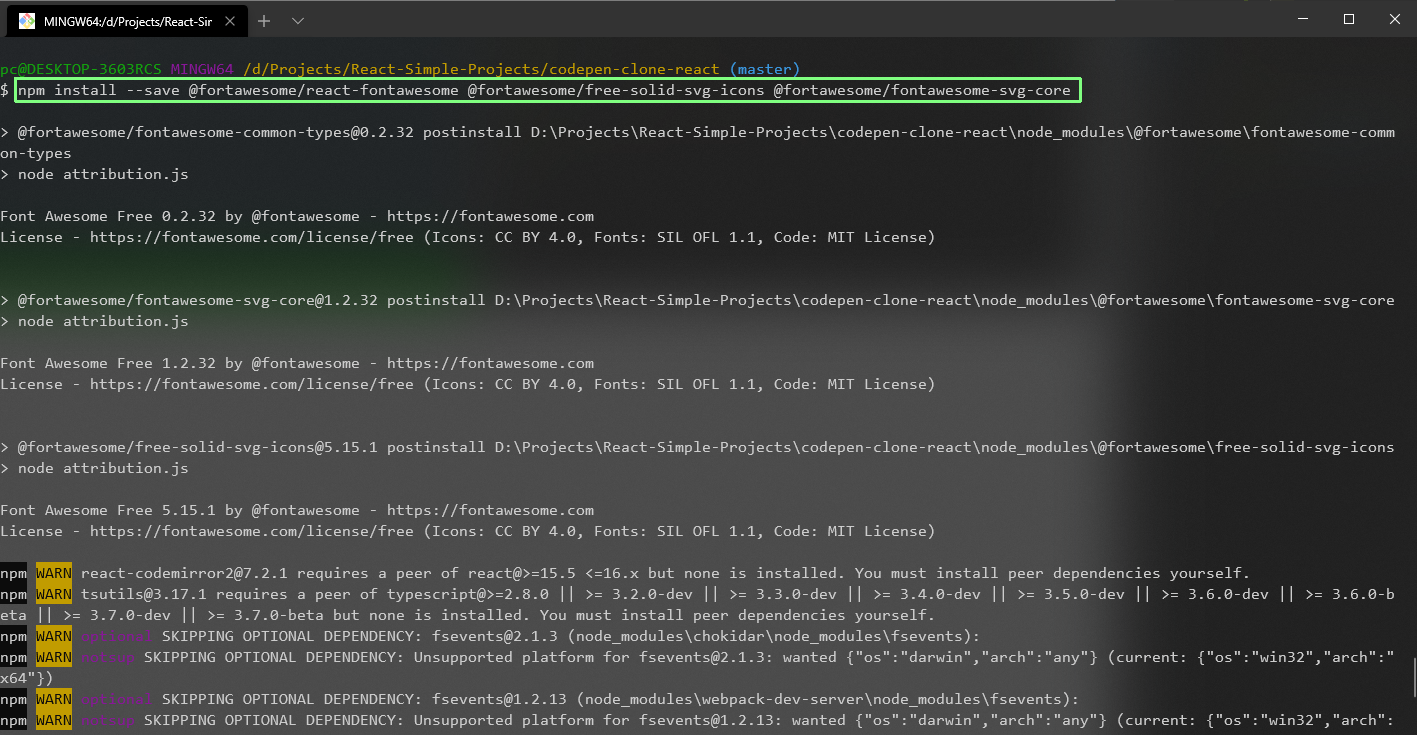Screen dimensions: 1417x735
Task: Open a new terminal tab with plus button
Action: click(265, 21)
